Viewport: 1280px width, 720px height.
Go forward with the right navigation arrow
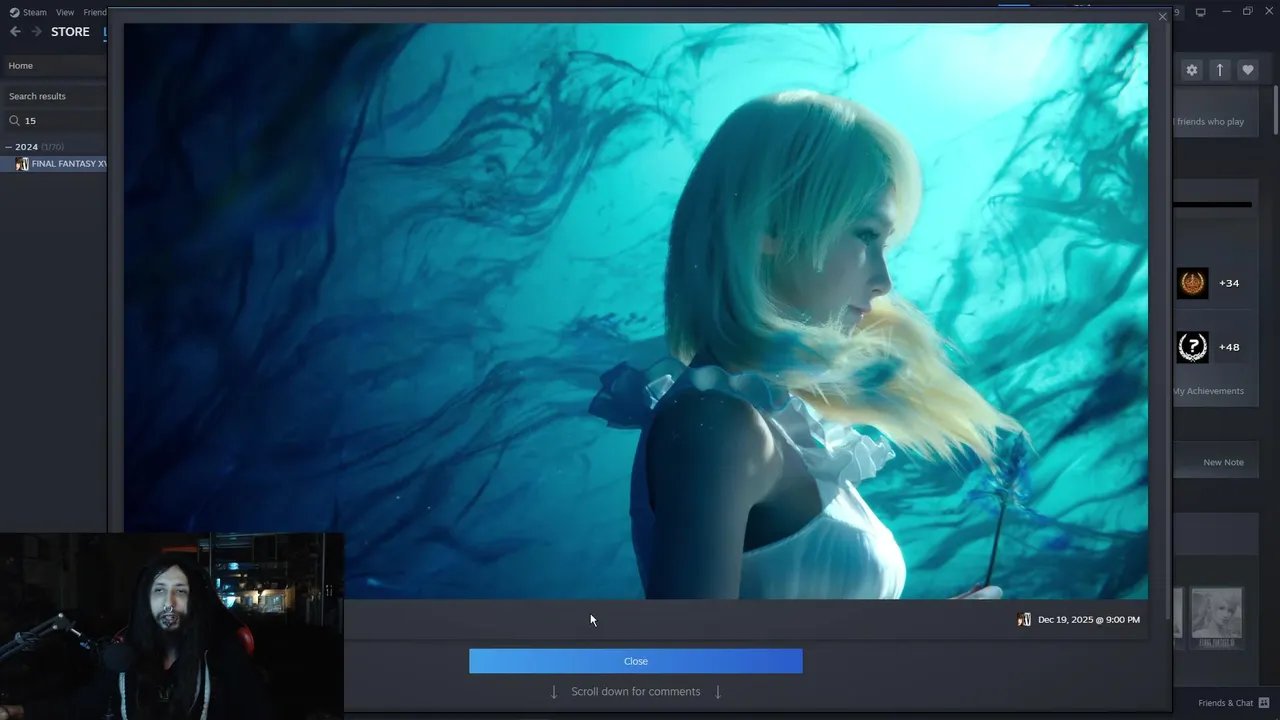click(36, 32)
